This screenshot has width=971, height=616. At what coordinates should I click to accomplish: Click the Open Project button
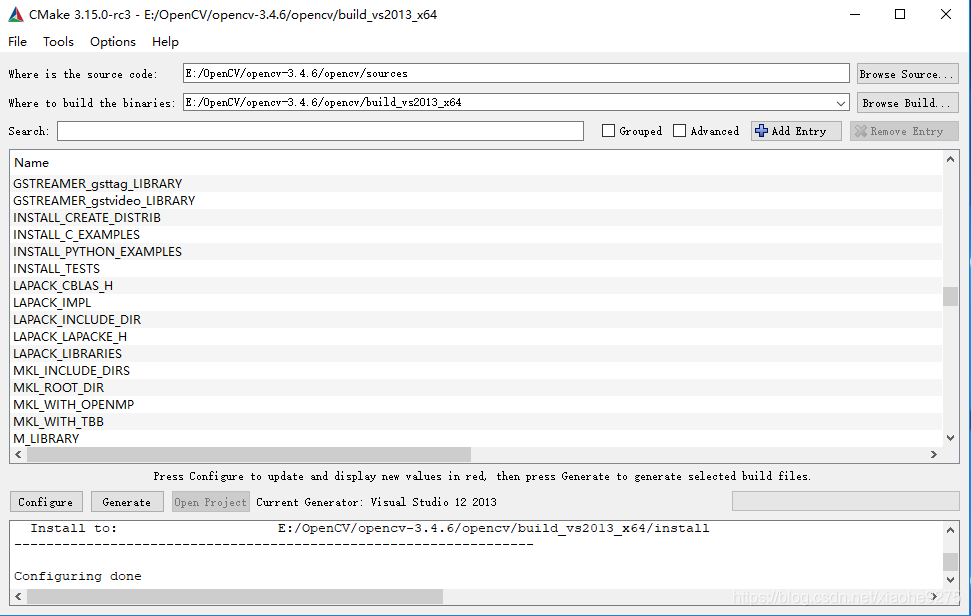pyautogui.click(x=210, y=501)
